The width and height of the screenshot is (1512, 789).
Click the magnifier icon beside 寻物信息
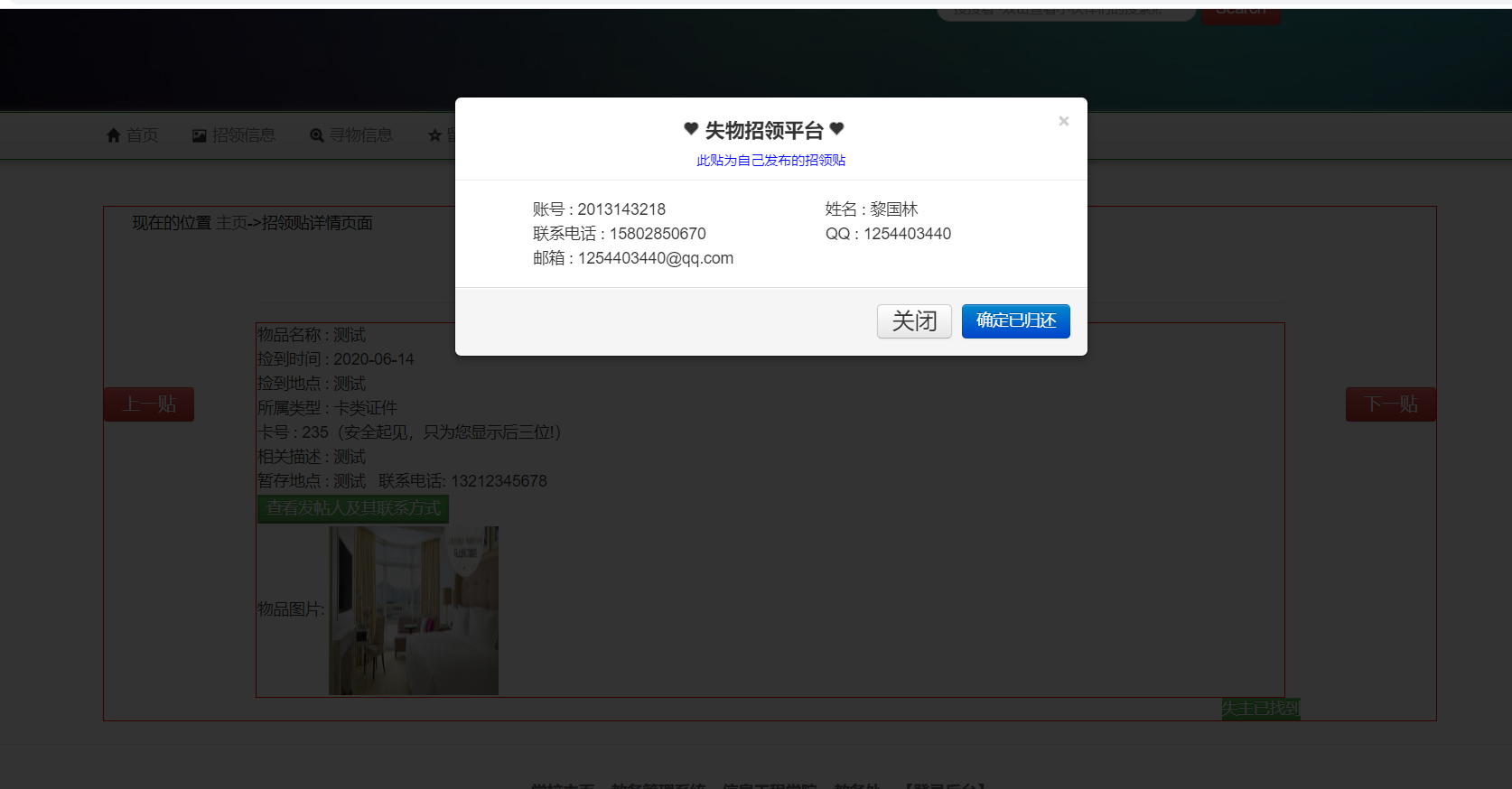316,135
